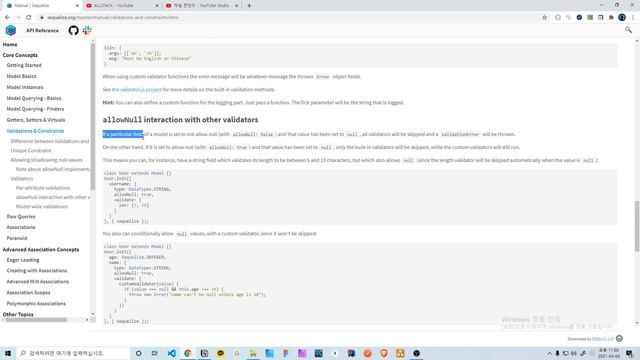Select Validations & Constraints in sidebar
The height and width of the screenshot is (360, 640).
[x=35, y=131]
